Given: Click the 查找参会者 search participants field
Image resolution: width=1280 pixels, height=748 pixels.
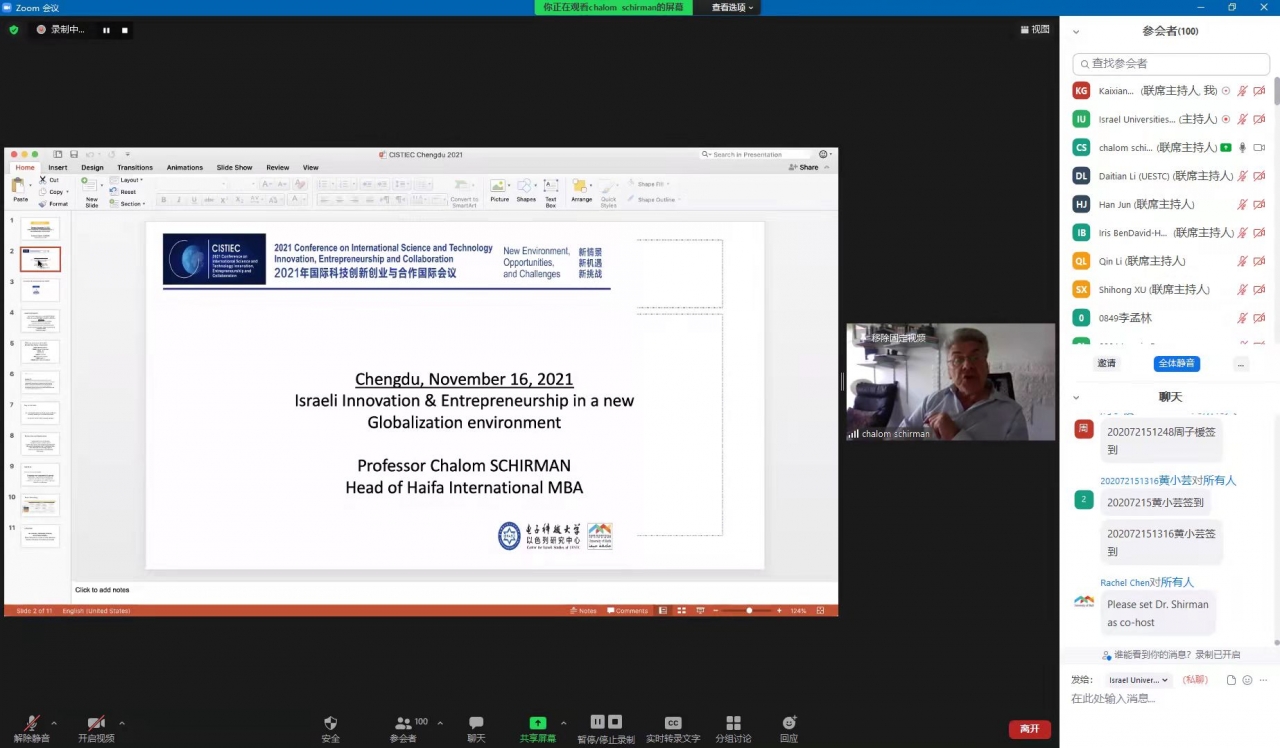Looking at the screenshot, I should pyautogui.click(x=1171, y=63).
